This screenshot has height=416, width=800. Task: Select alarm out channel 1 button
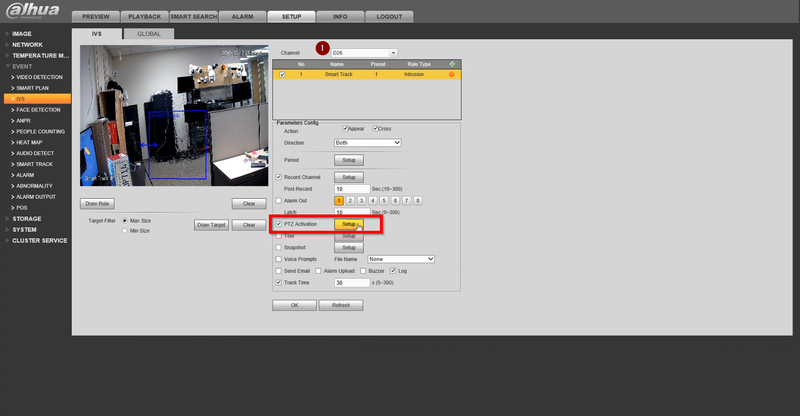(339, 201)
